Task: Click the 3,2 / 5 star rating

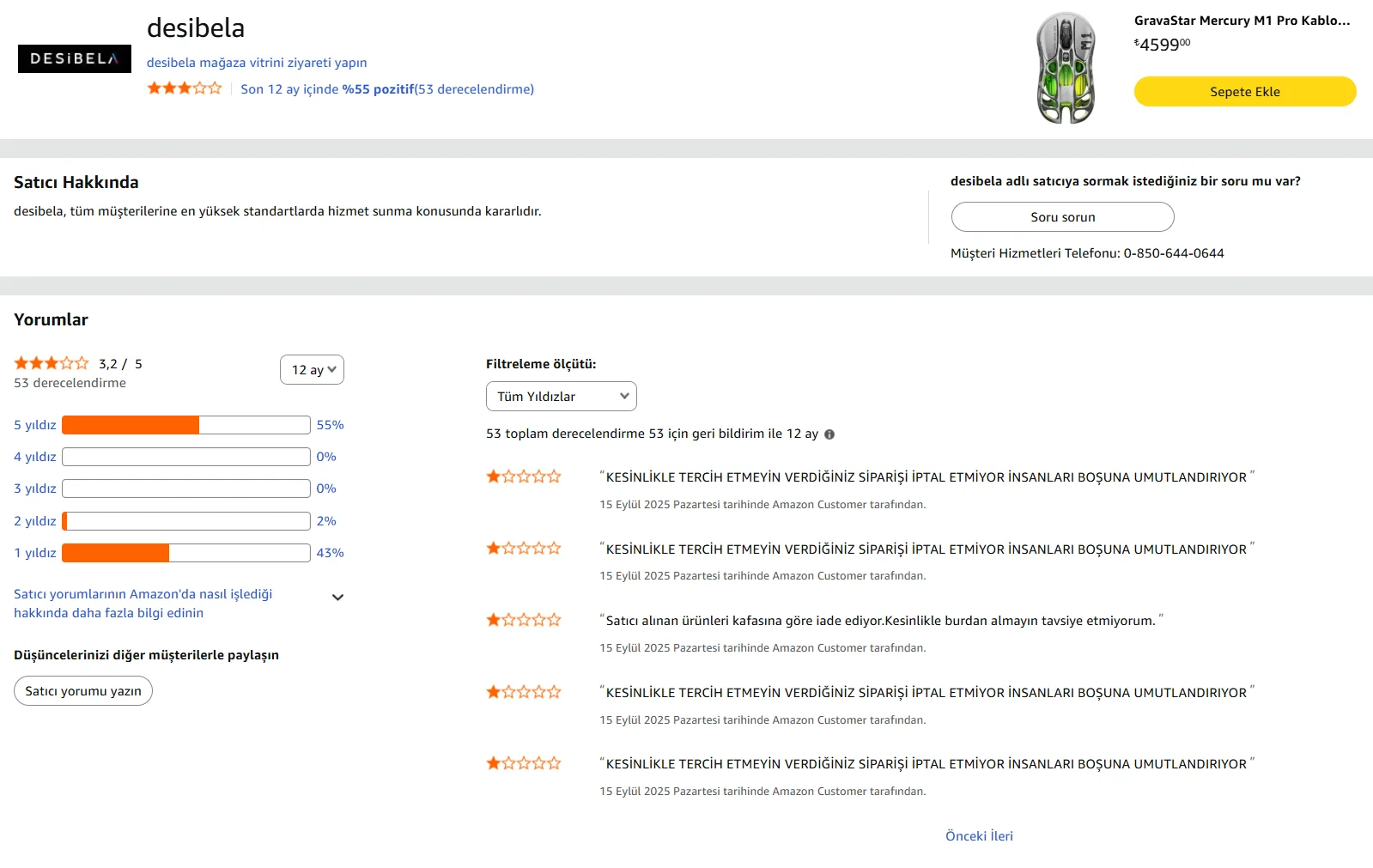Action: (52, 363)
